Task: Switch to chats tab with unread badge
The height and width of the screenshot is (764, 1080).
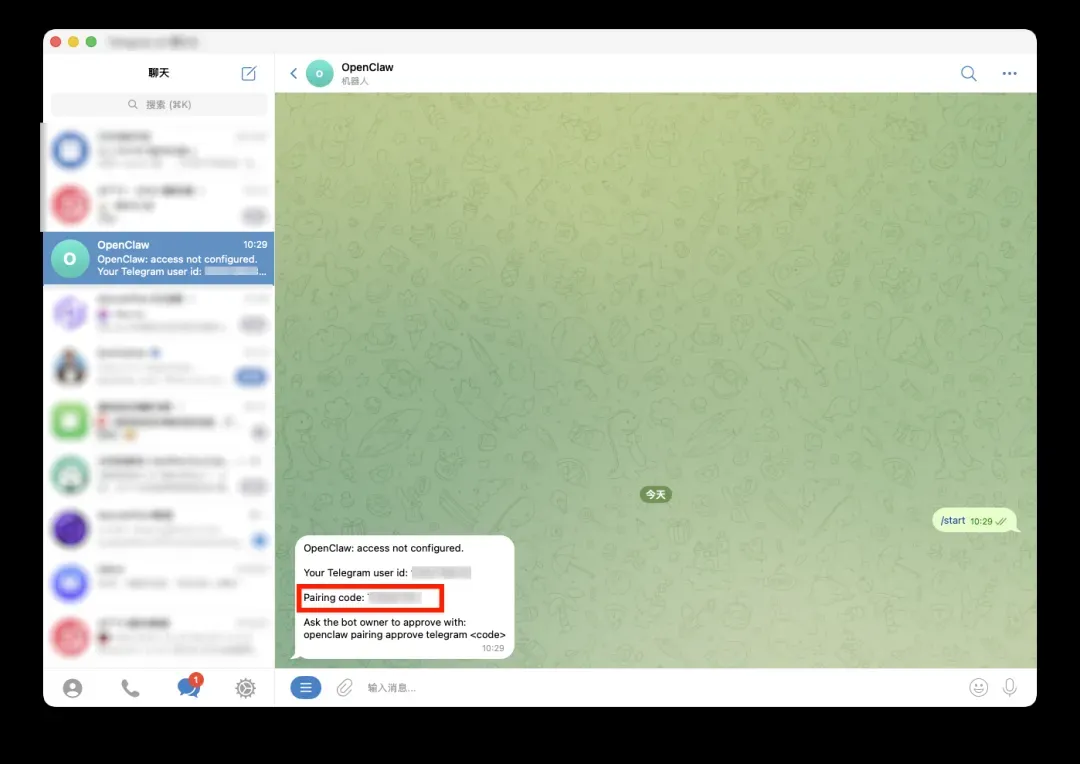Action: (x=189, y=686)
